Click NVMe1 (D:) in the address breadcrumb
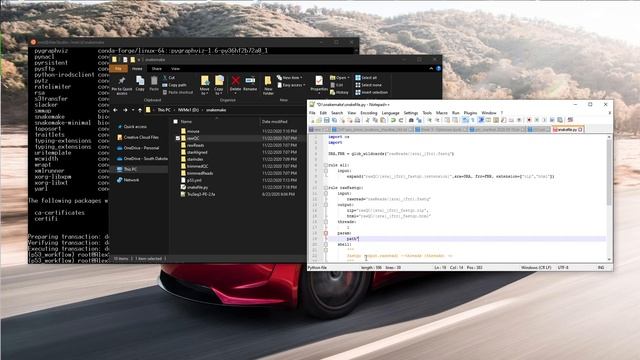This screenshot has width=640, height=360. [x=188, y=110]
